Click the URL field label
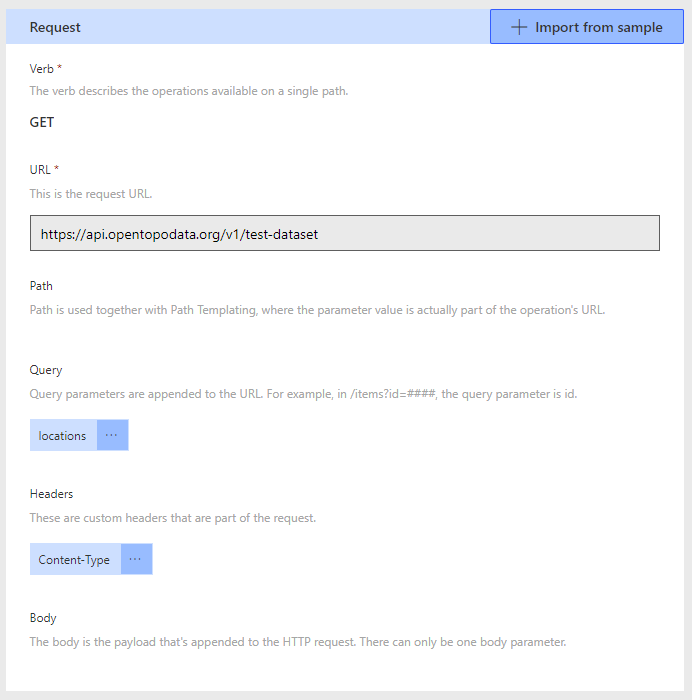Screen dimensions: 692x700 [44, 170]
